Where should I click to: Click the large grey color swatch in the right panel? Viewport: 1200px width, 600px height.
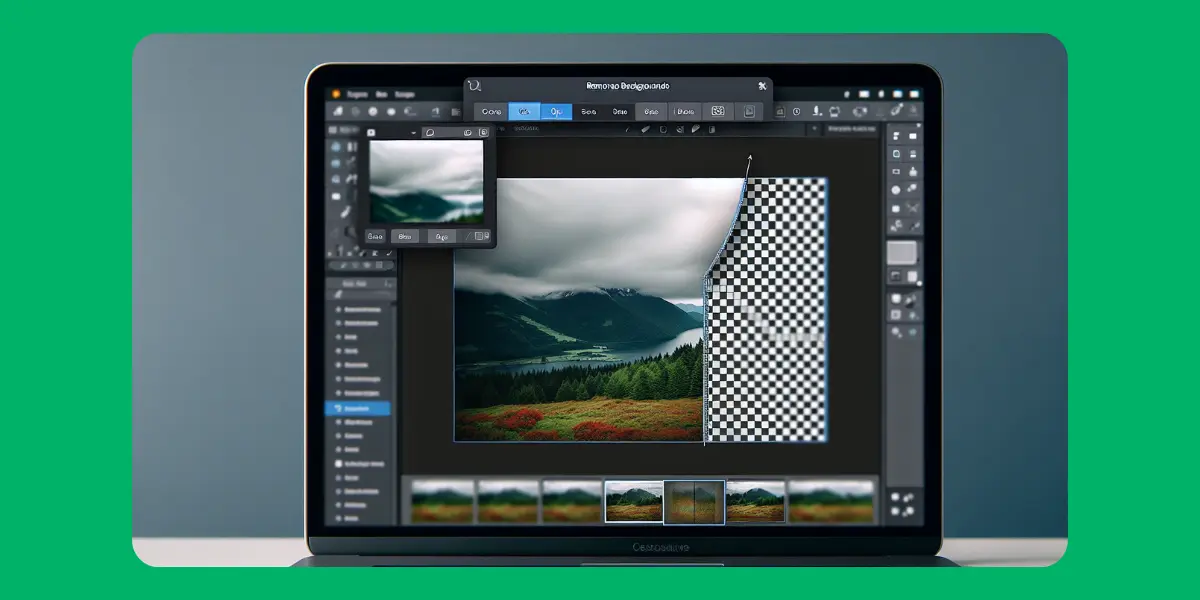(902, 252)
